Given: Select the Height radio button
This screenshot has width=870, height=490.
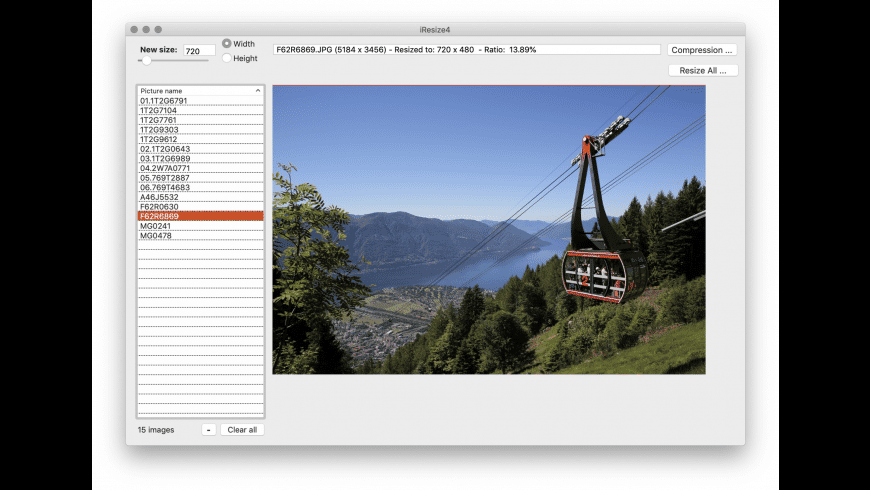Looking at the screenshot, I should (x=227, y=58).
